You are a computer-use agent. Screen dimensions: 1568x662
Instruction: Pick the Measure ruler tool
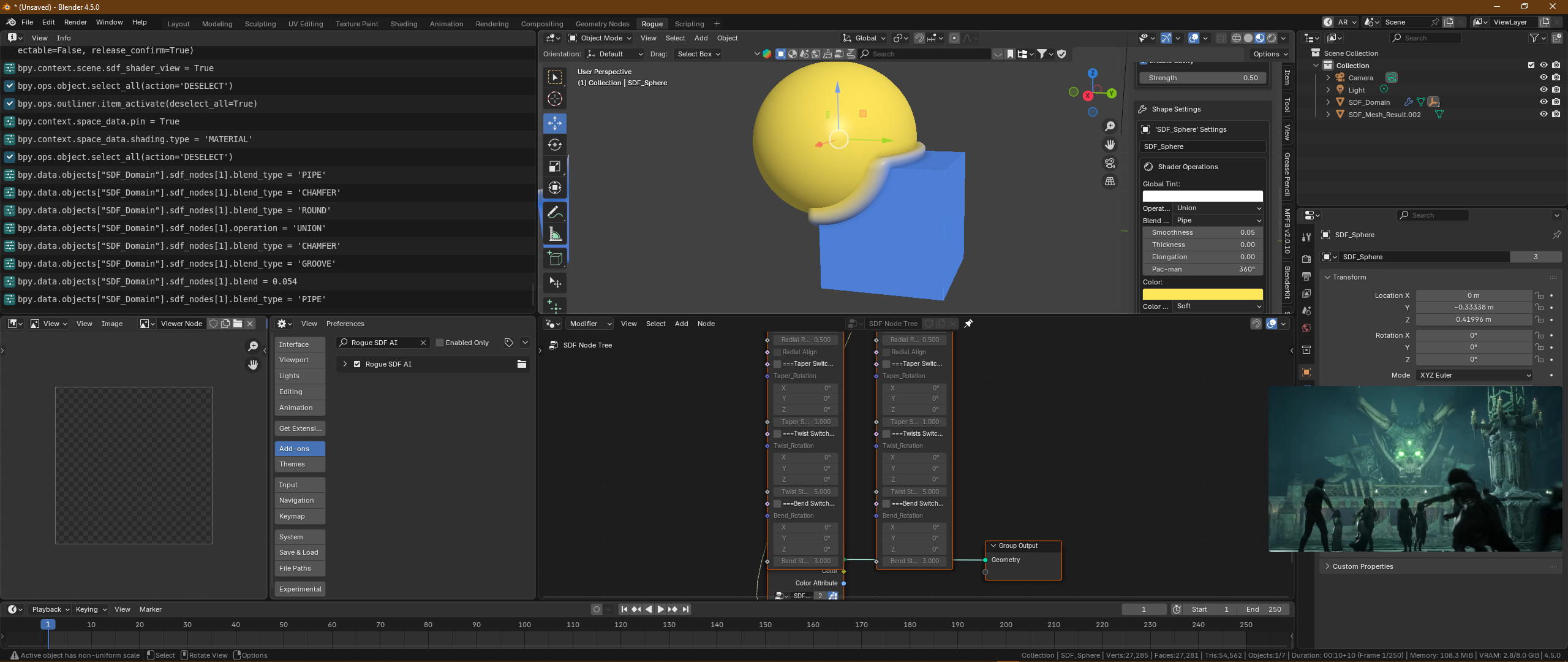554,234
